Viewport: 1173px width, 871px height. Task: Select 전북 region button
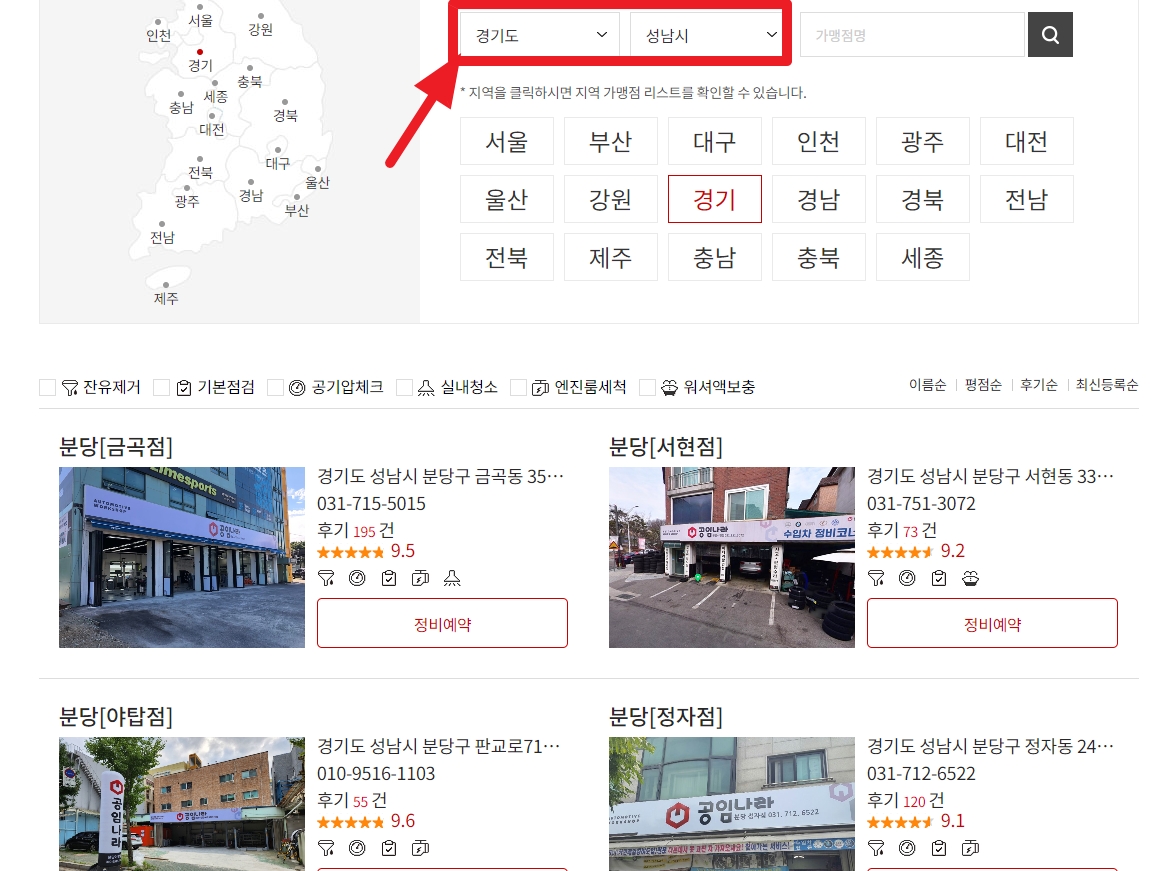click(506, 257)
